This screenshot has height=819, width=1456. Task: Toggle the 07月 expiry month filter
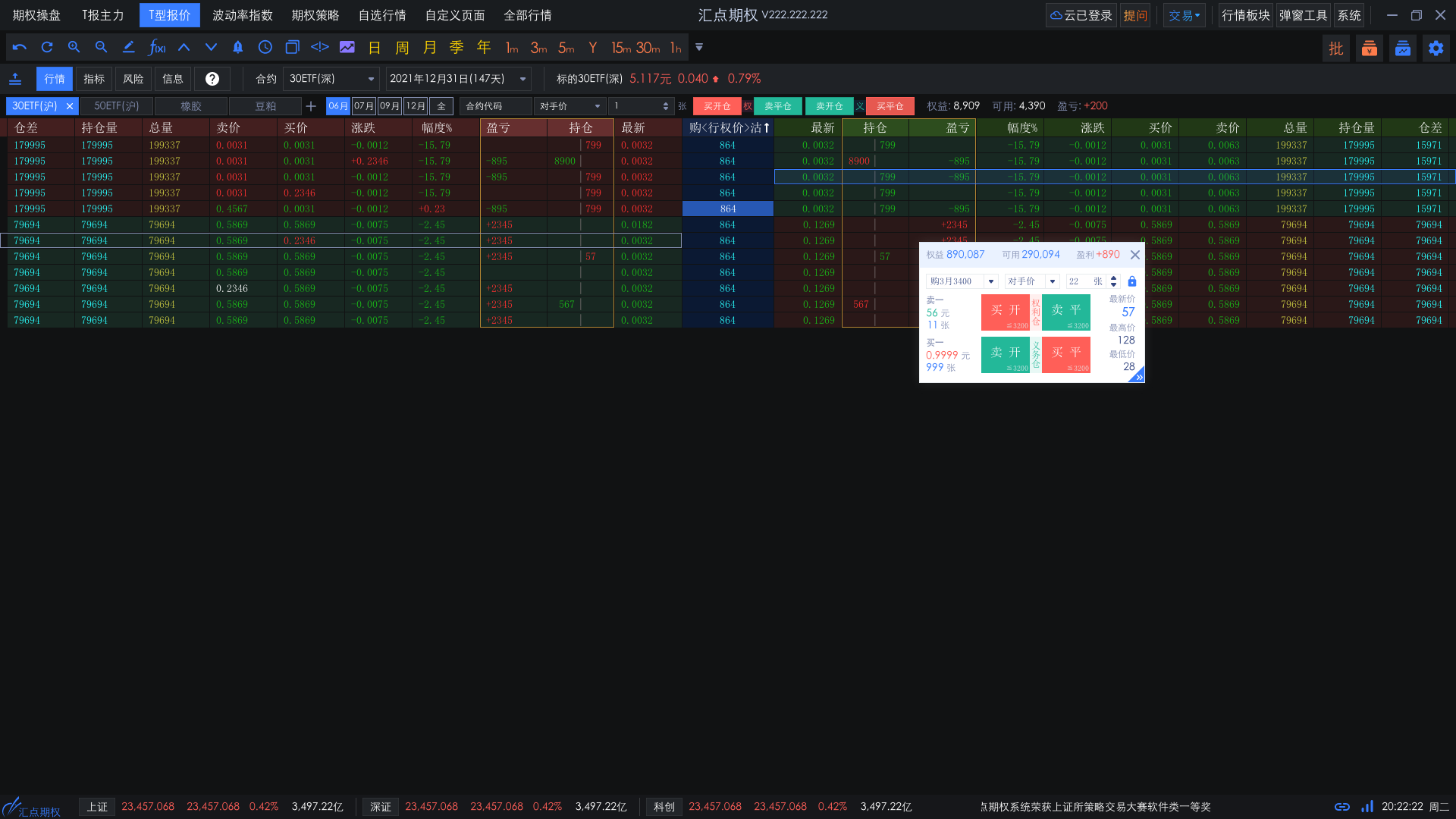pyautogui.click(x=363, y=106)
